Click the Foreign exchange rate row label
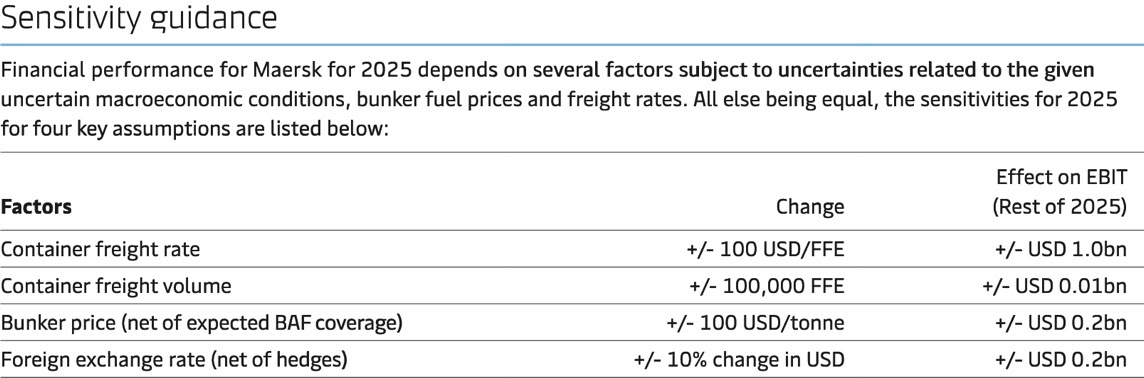This screenshot has width=1144, height=378. pyautogui.click(x=174, y=360)
